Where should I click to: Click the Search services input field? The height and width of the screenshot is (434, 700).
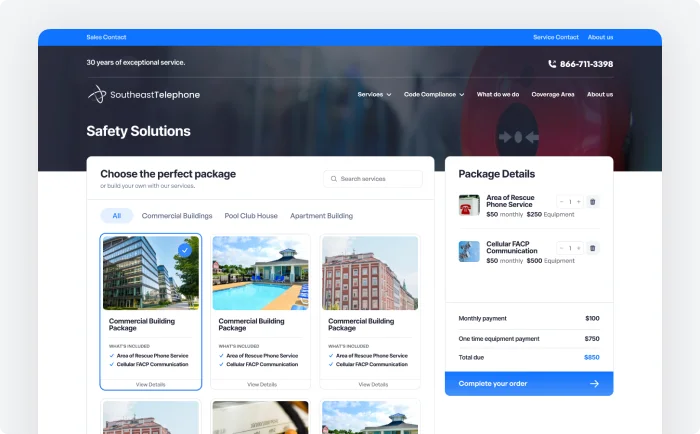[x=378, y=179]
